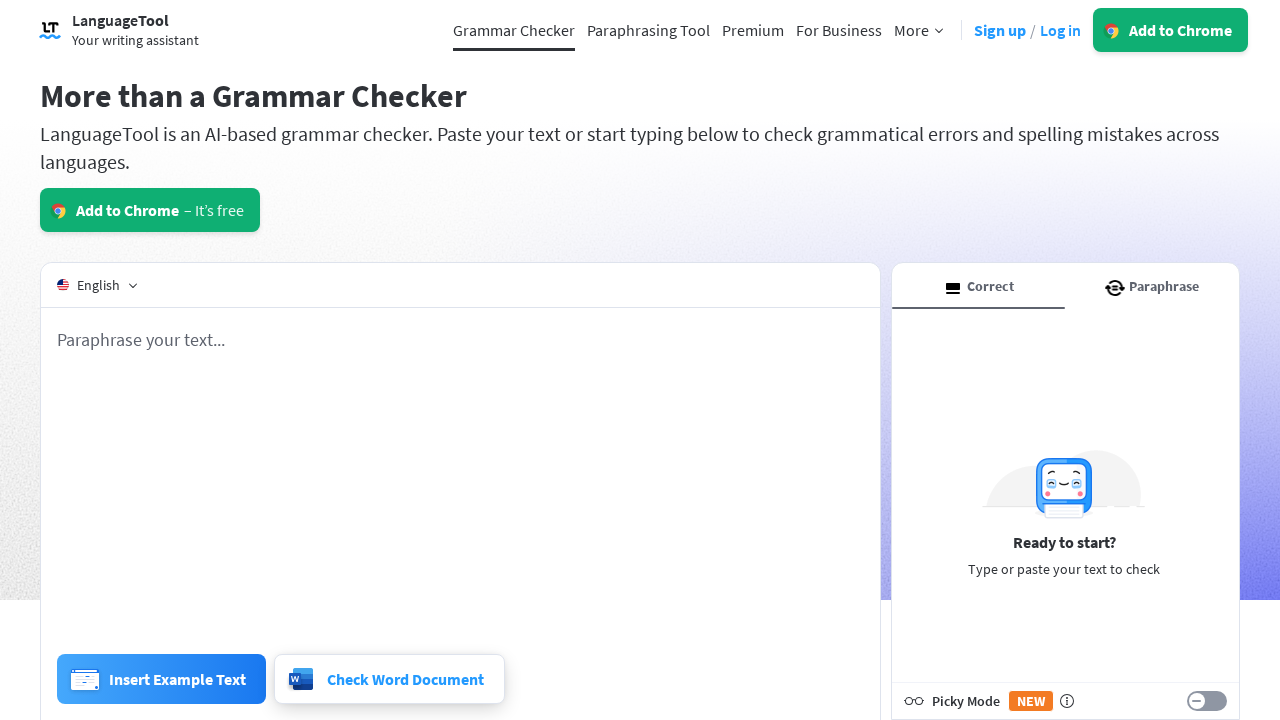Open the Paraphrasing Tool page
Screen dimensions: 1280x720
point(648,30)
